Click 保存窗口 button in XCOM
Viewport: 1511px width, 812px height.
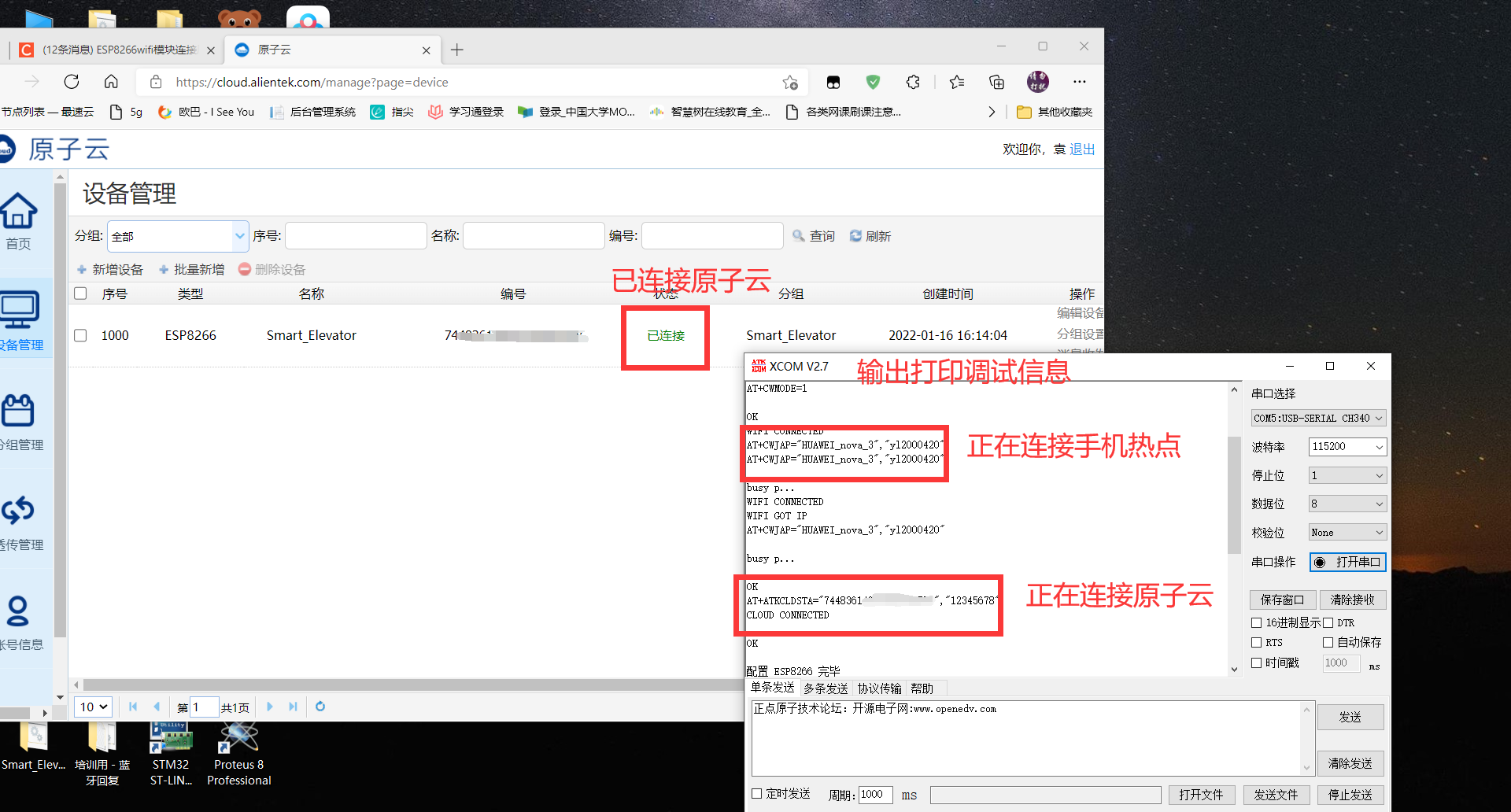point(1282,600)
